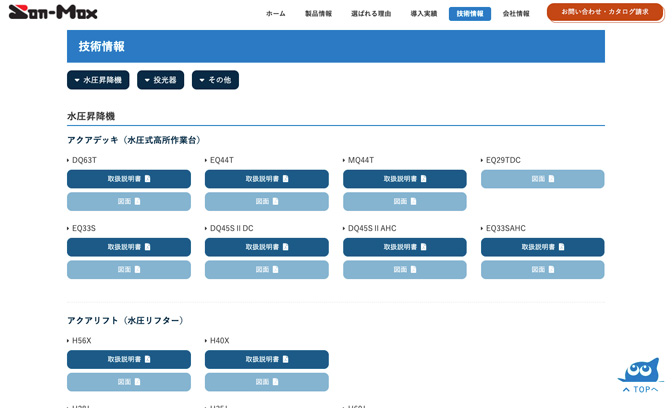
Task: Click the DQ45S II AHC model label
Action: pos(372,228)
